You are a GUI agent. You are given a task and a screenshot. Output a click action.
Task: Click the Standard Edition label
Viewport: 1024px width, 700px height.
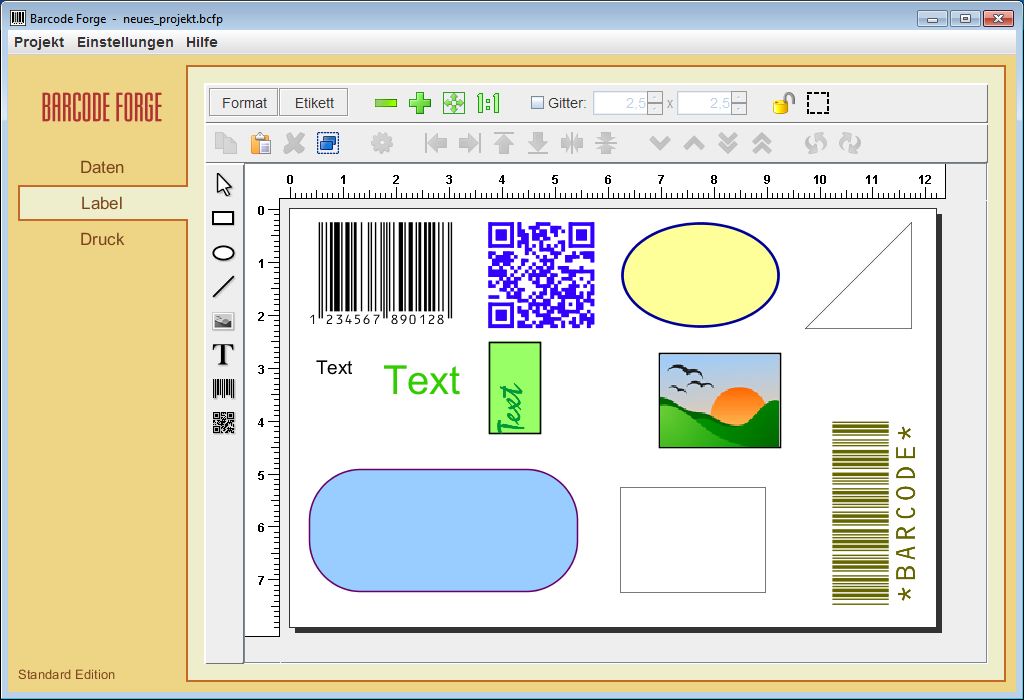(x=67, y=675)
